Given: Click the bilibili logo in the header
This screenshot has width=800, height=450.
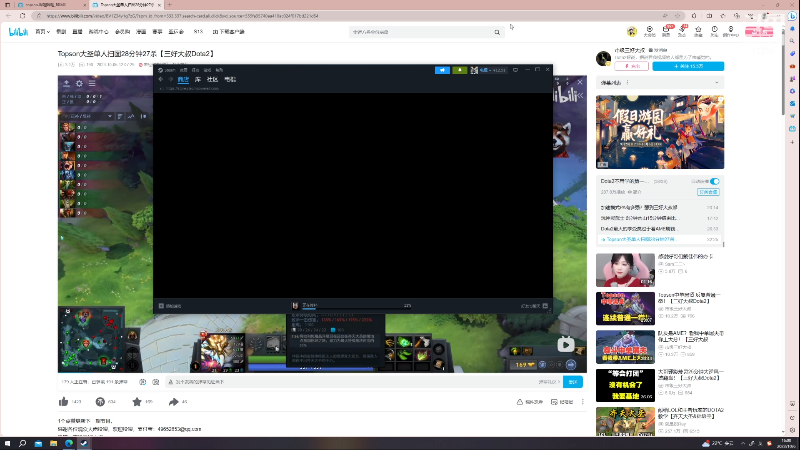Looking at the screenshot, I should (x=18, y=32).
